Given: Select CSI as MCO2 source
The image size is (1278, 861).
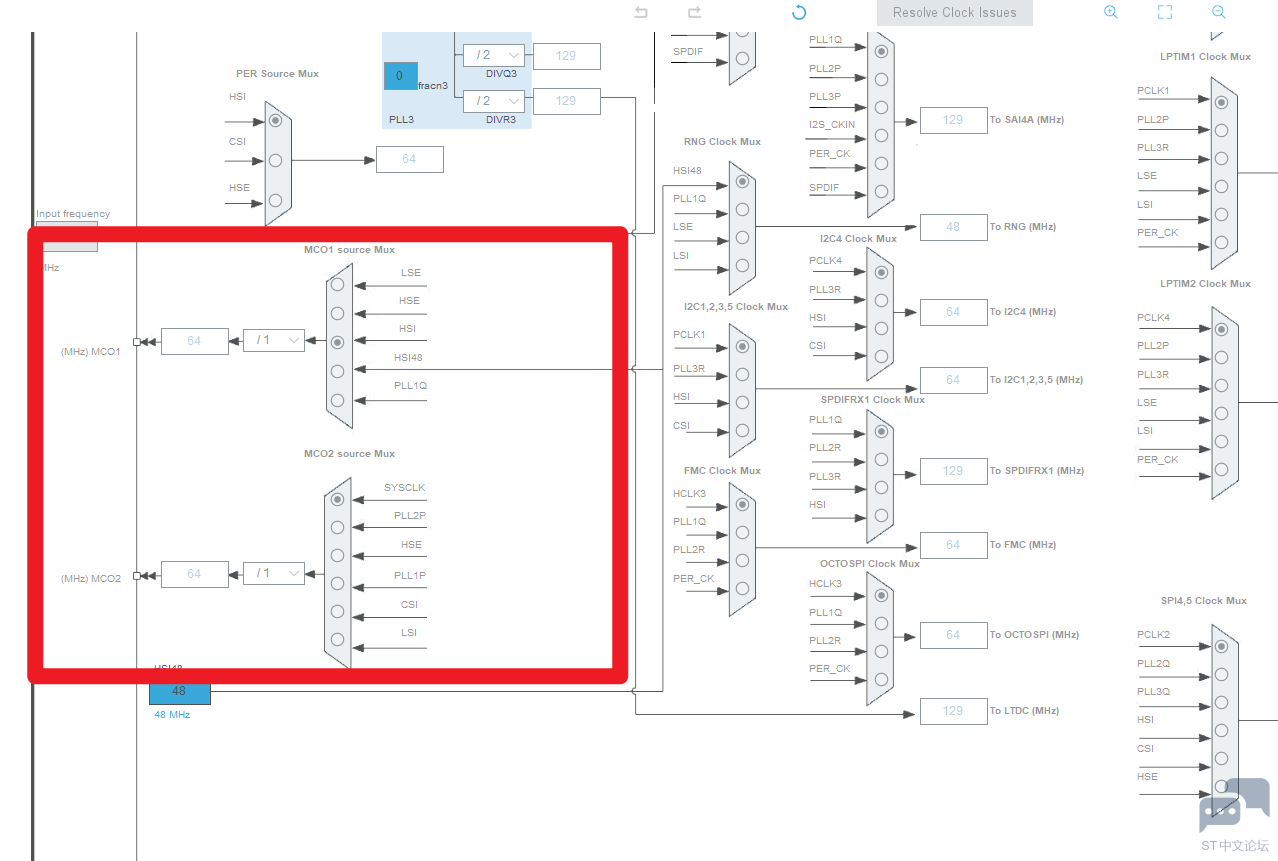Looking at the screenshot, I should click(x=337, y=612).
